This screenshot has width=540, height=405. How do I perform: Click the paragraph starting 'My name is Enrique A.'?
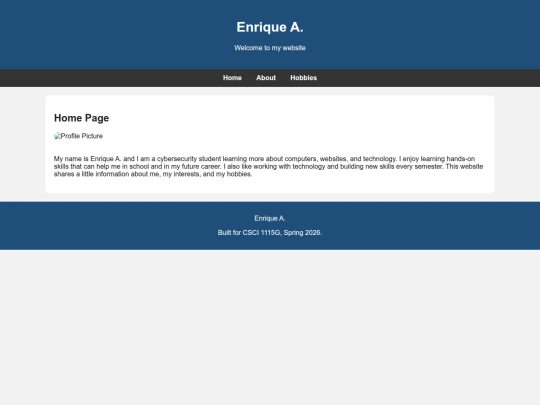tap(269, 166)
